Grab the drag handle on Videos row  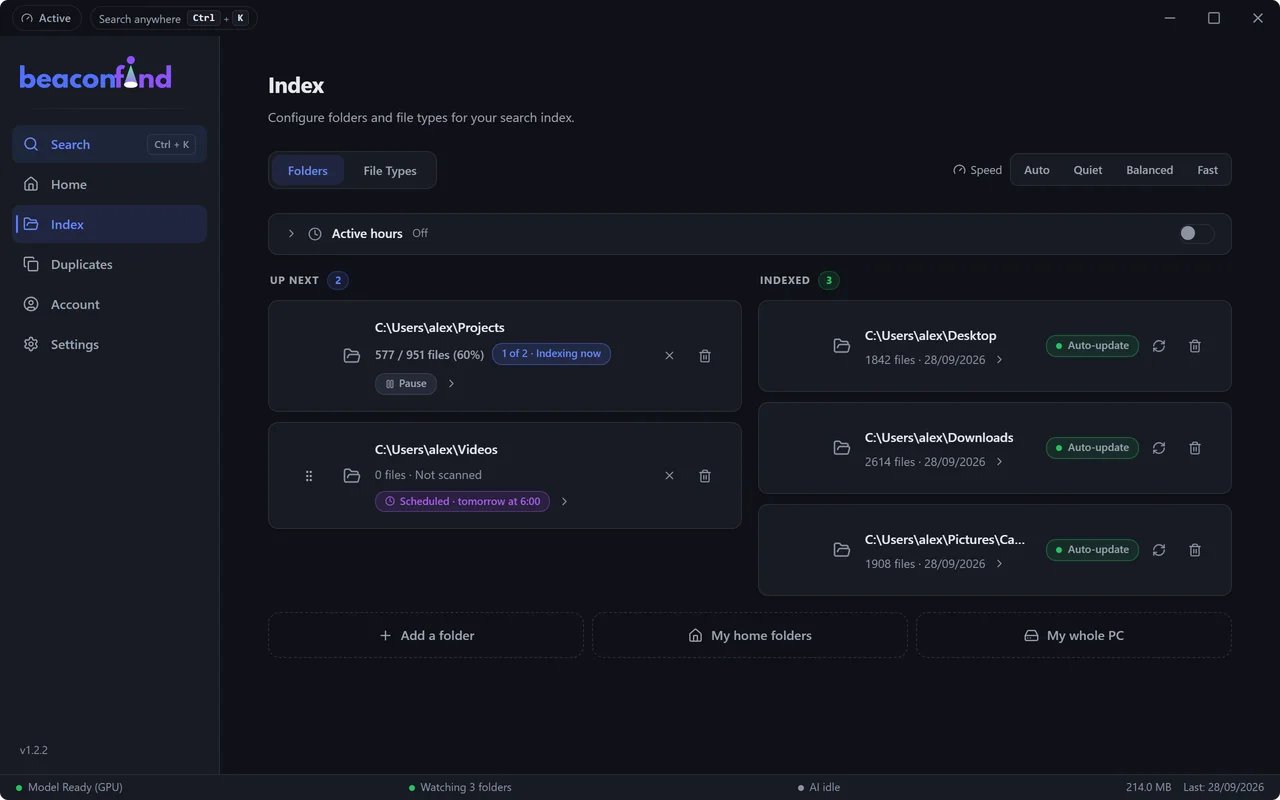tap(309, 476)
